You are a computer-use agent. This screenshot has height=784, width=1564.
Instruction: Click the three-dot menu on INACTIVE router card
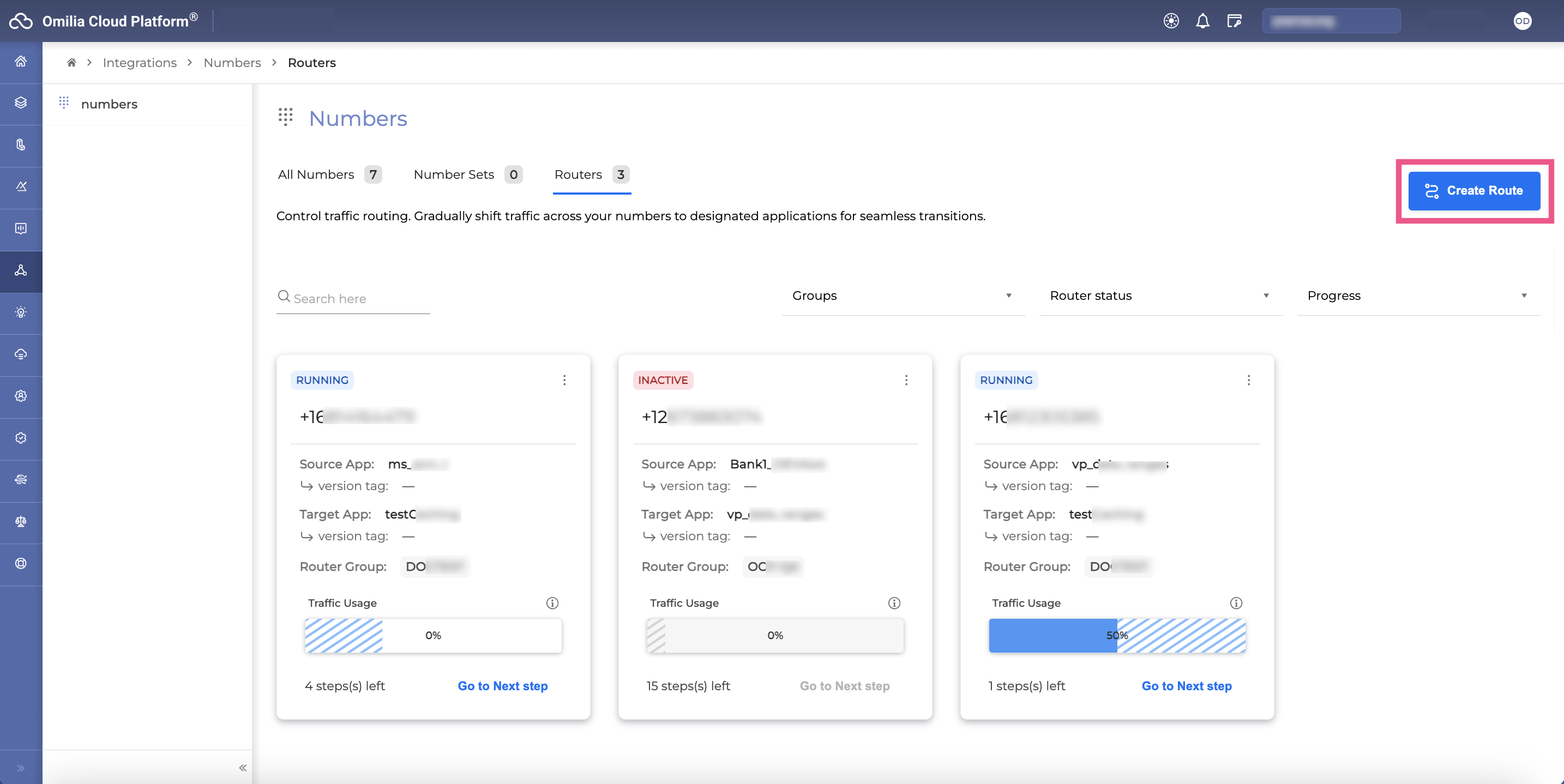pyautogui.click(x=906, y=380)
